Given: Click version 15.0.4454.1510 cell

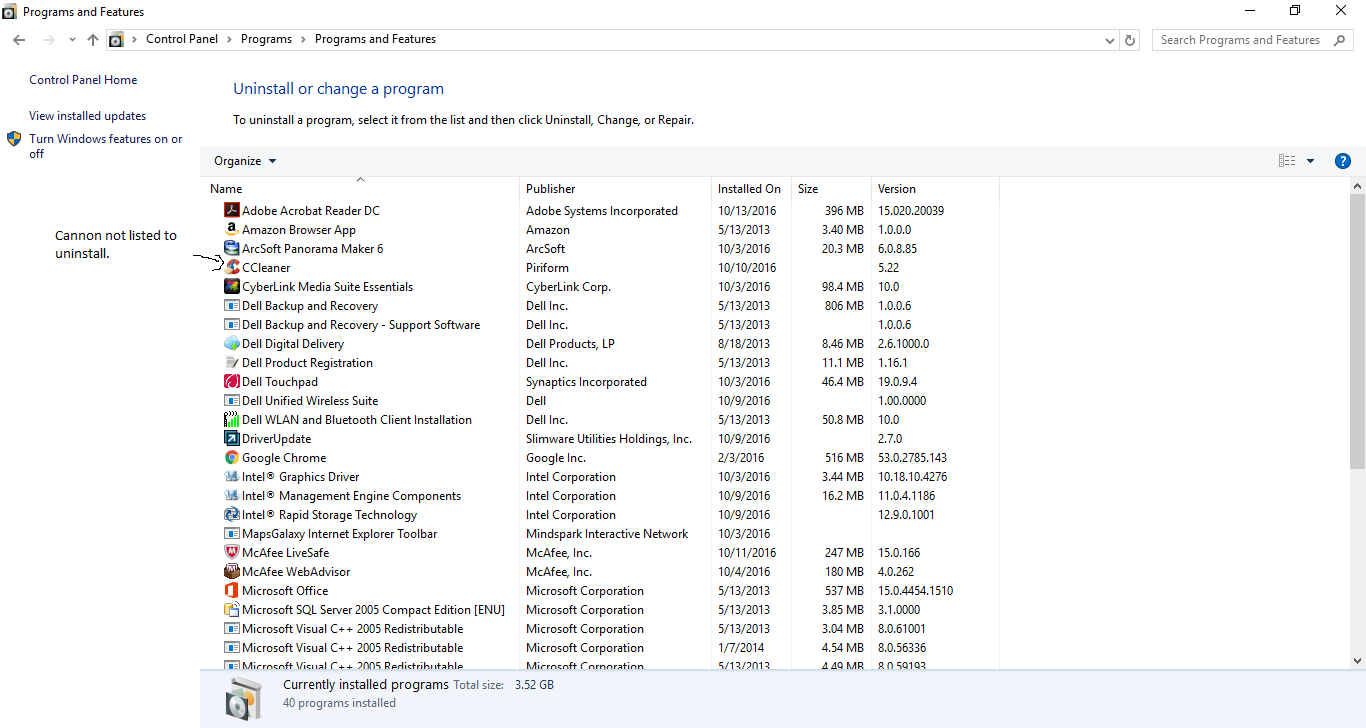Looking at the screenshot, I should pos(915,591).
